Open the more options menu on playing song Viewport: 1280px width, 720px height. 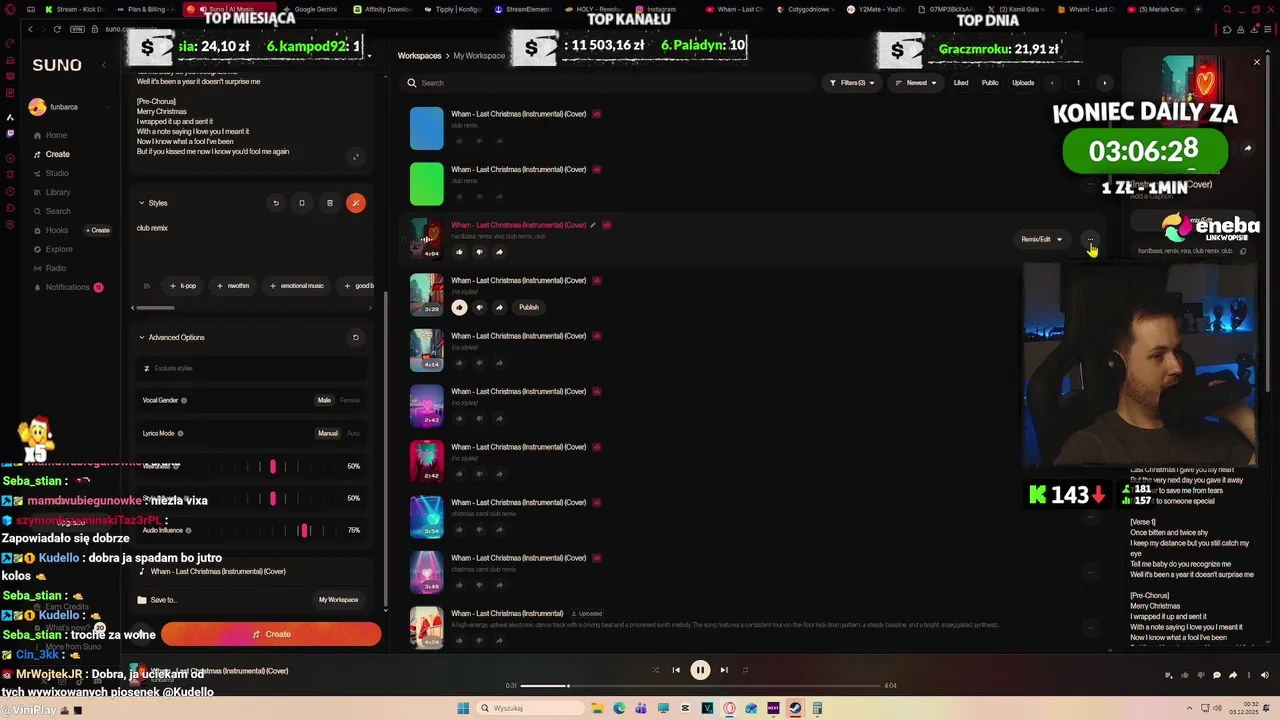point(1090,239)
